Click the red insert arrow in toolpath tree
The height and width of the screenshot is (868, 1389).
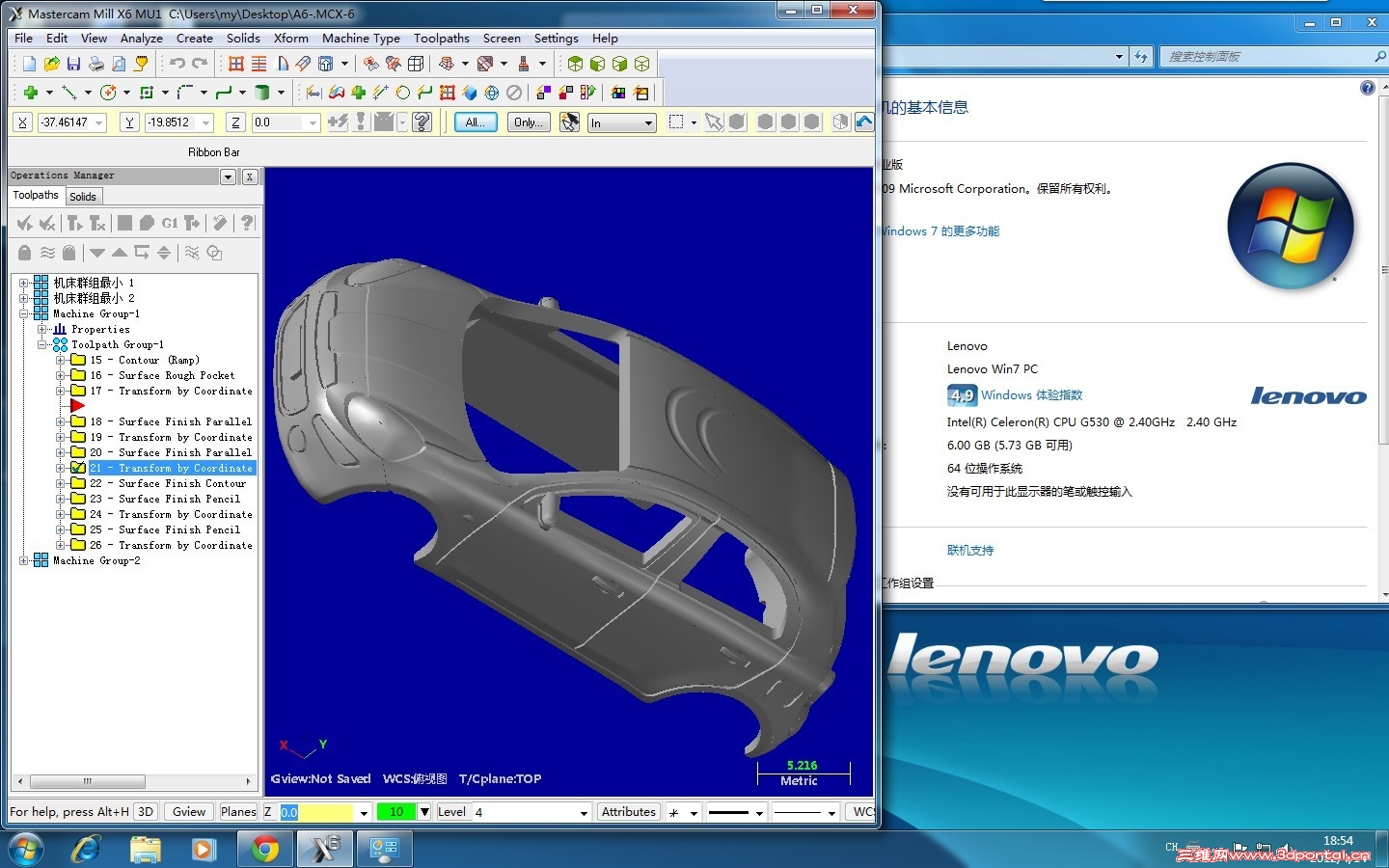click(78, 406)
